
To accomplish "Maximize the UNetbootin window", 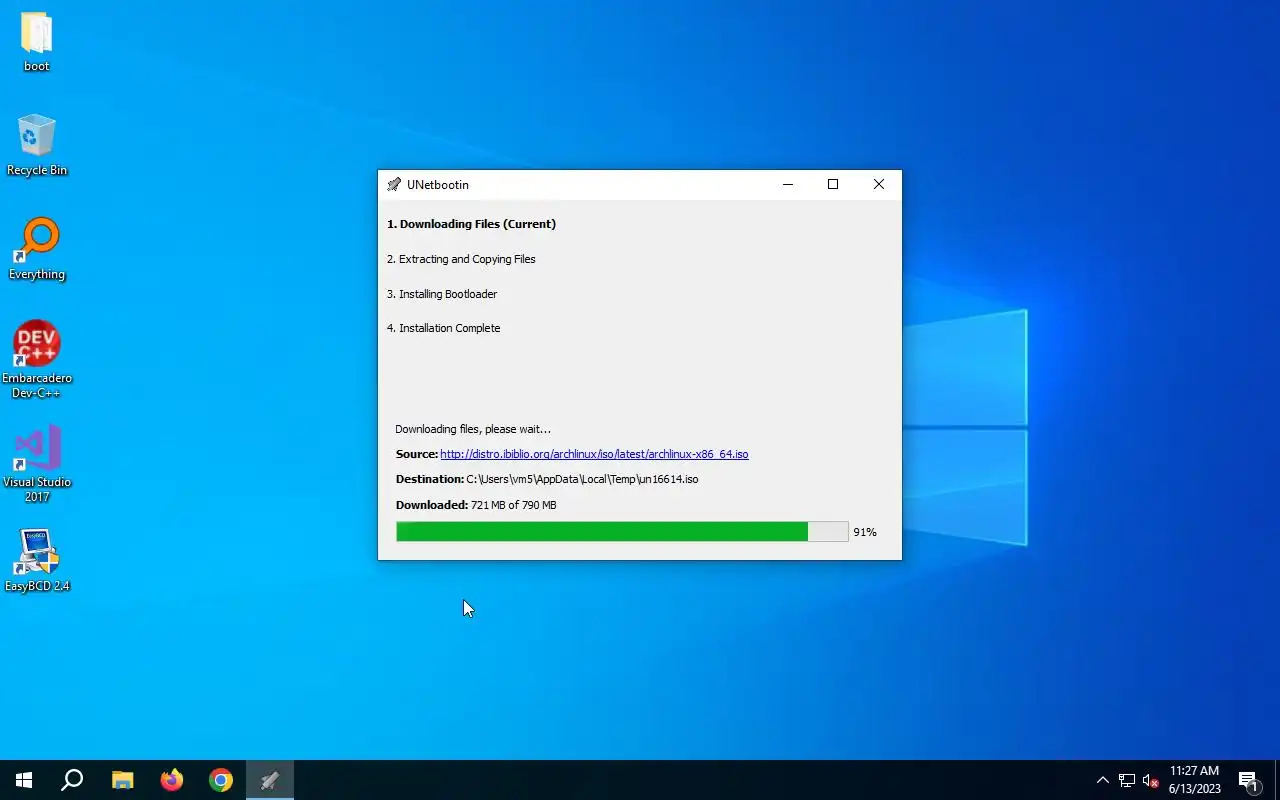I will click(x=833, y=184).
